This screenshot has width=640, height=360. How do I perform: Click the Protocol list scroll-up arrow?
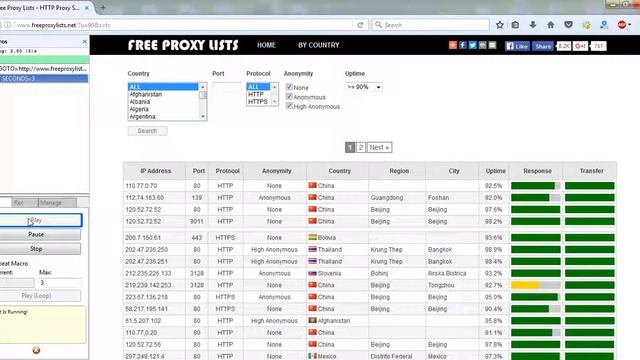point(274,87)
